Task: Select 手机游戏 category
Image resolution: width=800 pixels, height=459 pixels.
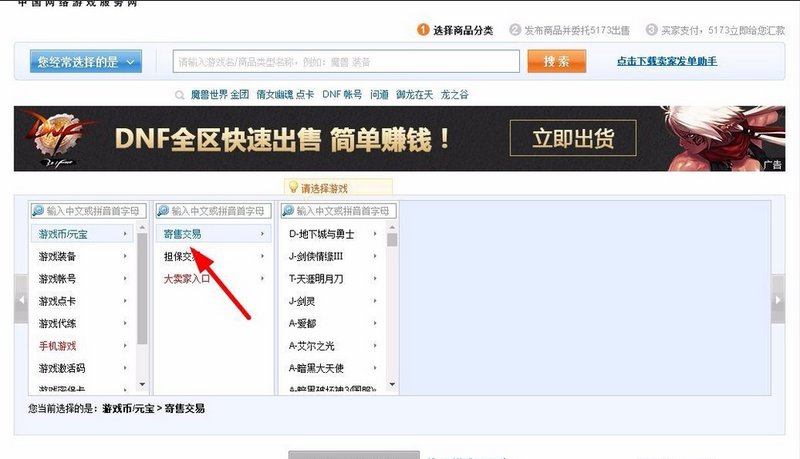Action: 82,346
